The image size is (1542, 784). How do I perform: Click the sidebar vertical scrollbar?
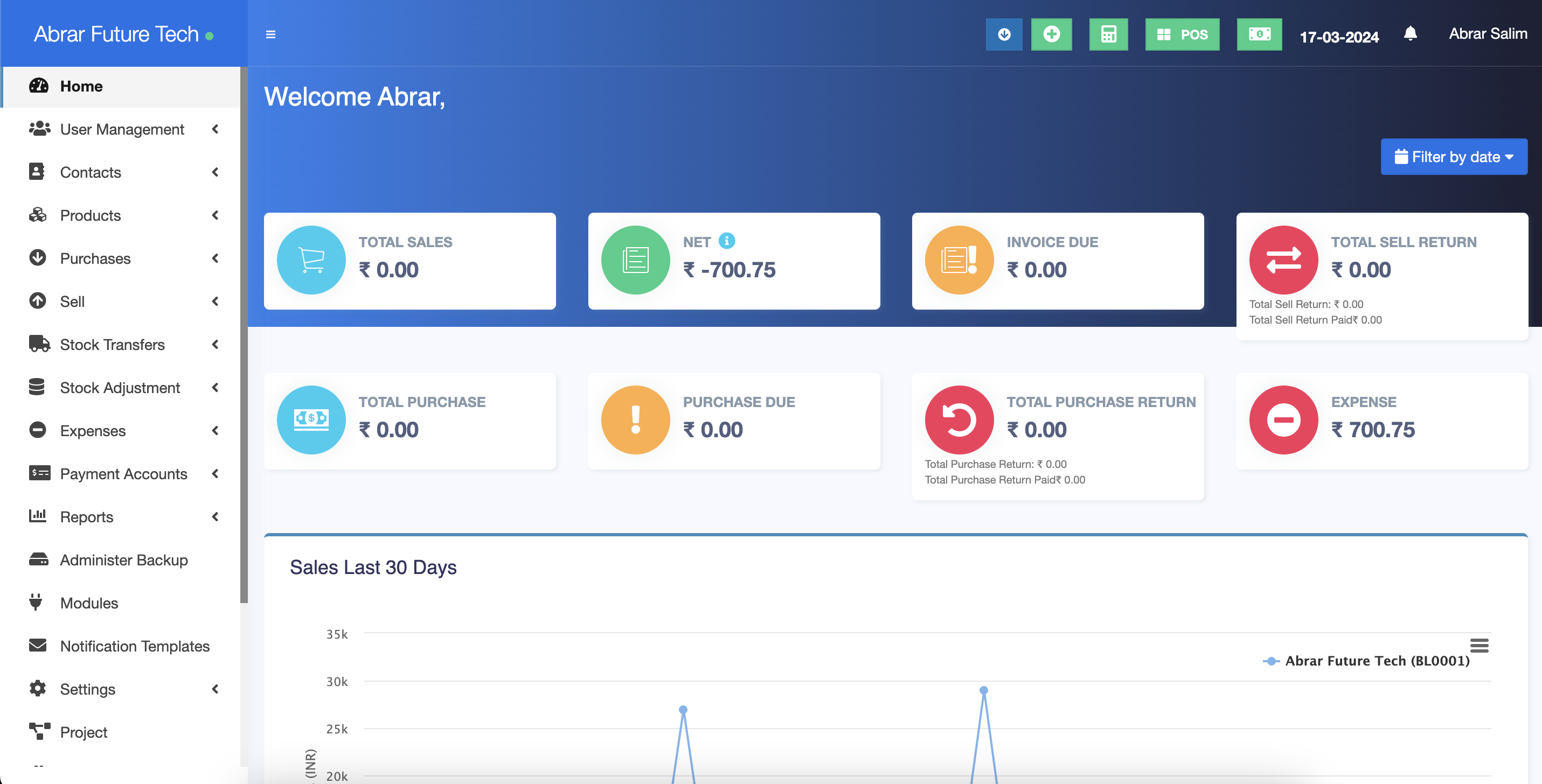244,335
